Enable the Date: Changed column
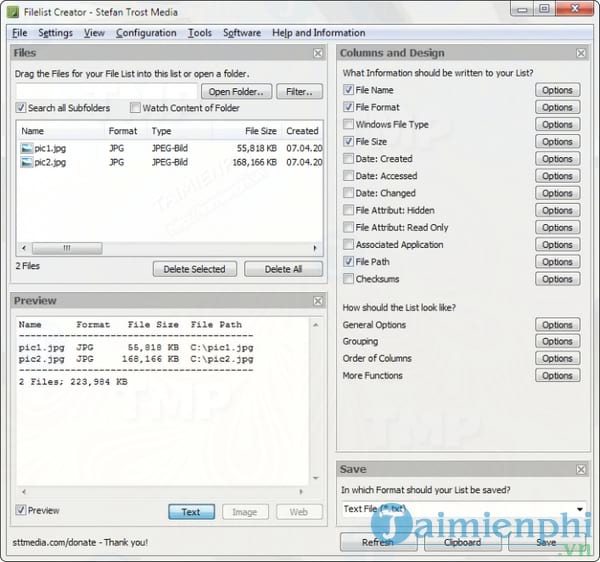 tap(348, 193)
